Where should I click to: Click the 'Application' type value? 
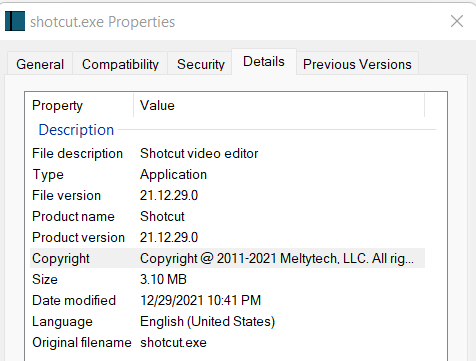[x=173, y=175]
